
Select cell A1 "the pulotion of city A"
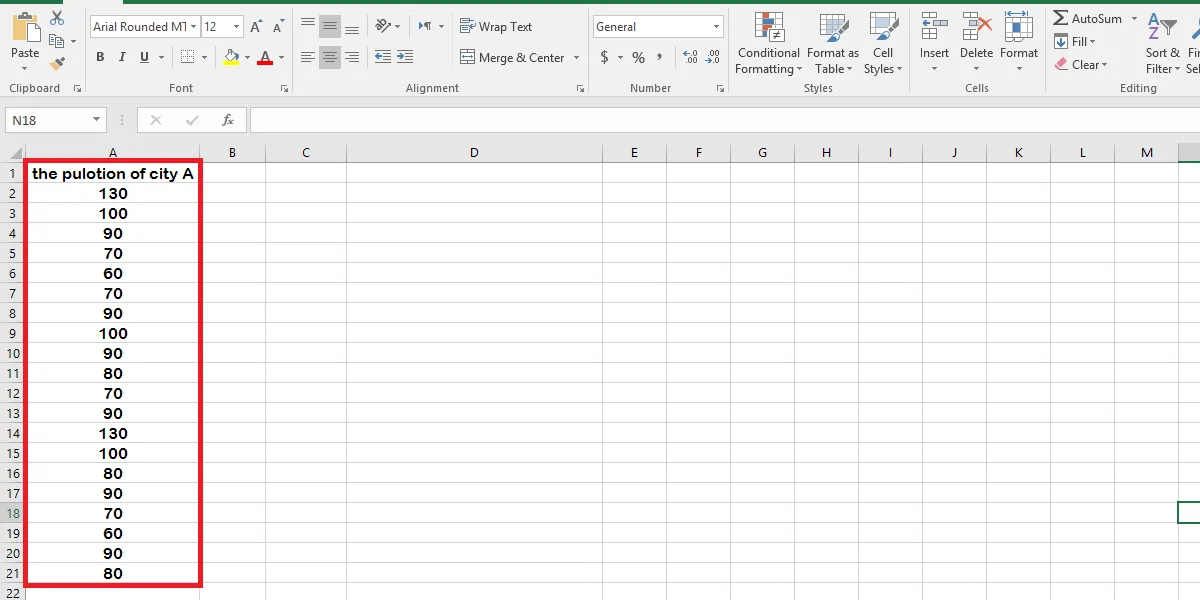pyautogui.click(x=113, y=173)
